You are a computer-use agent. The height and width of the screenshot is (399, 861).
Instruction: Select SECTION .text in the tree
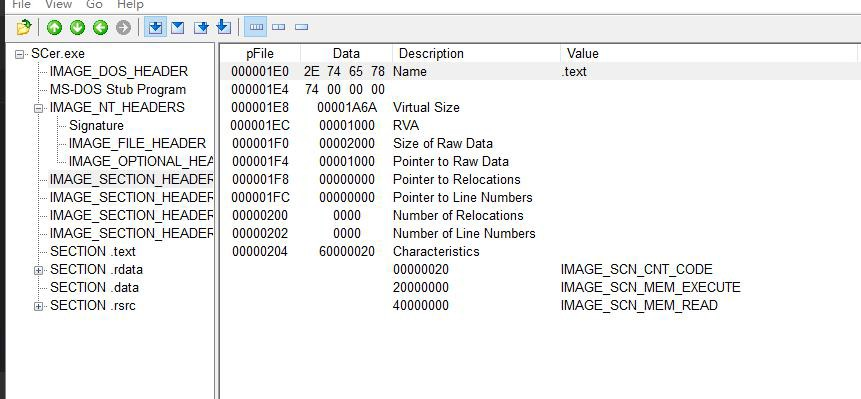pos(93,251)
